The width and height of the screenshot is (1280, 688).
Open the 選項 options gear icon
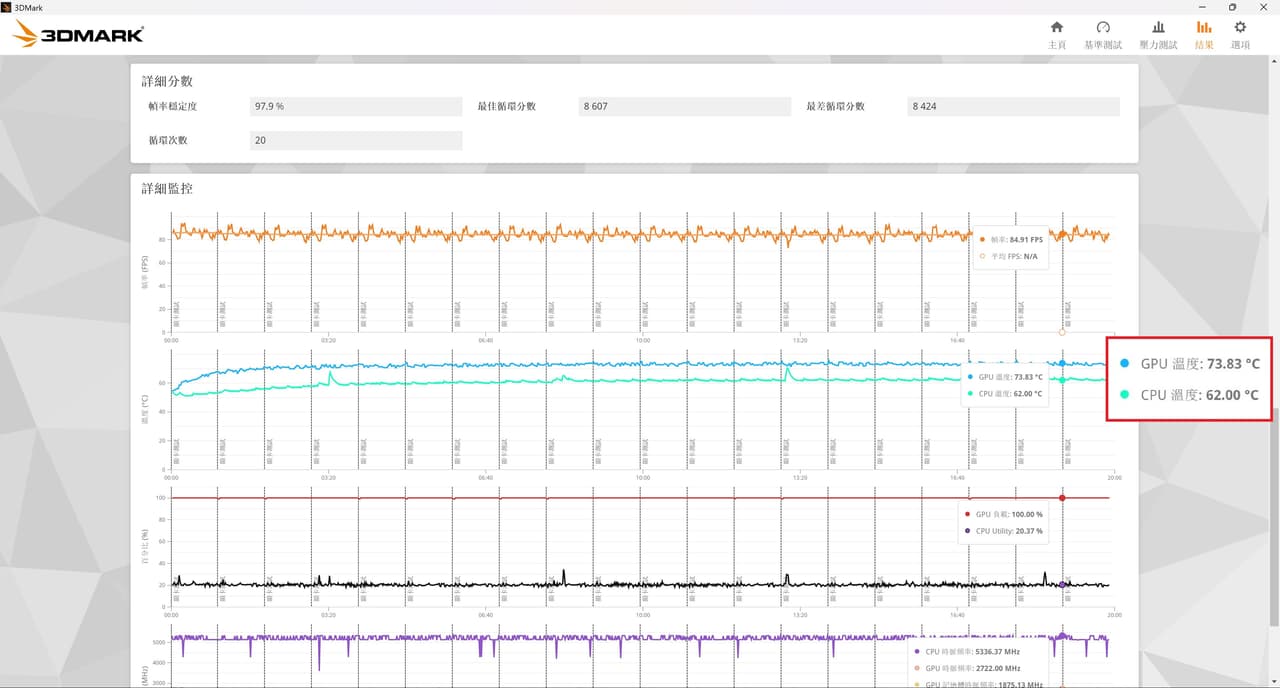[1240, 28]
